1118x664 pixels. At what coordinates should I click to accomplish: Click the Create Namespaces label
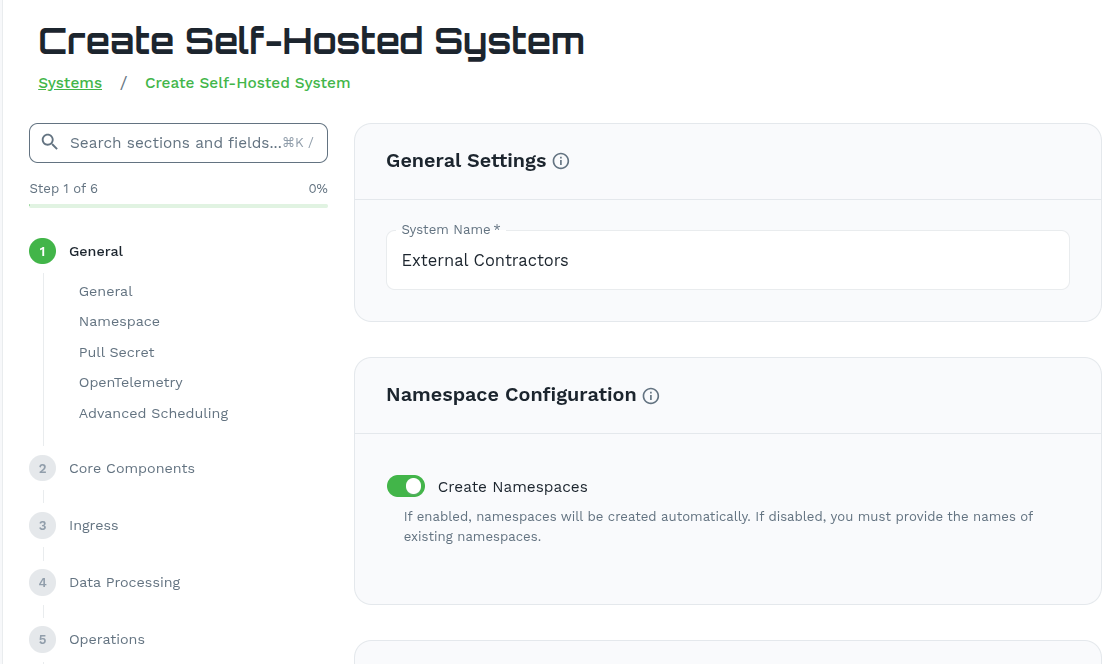click(513, 486)
